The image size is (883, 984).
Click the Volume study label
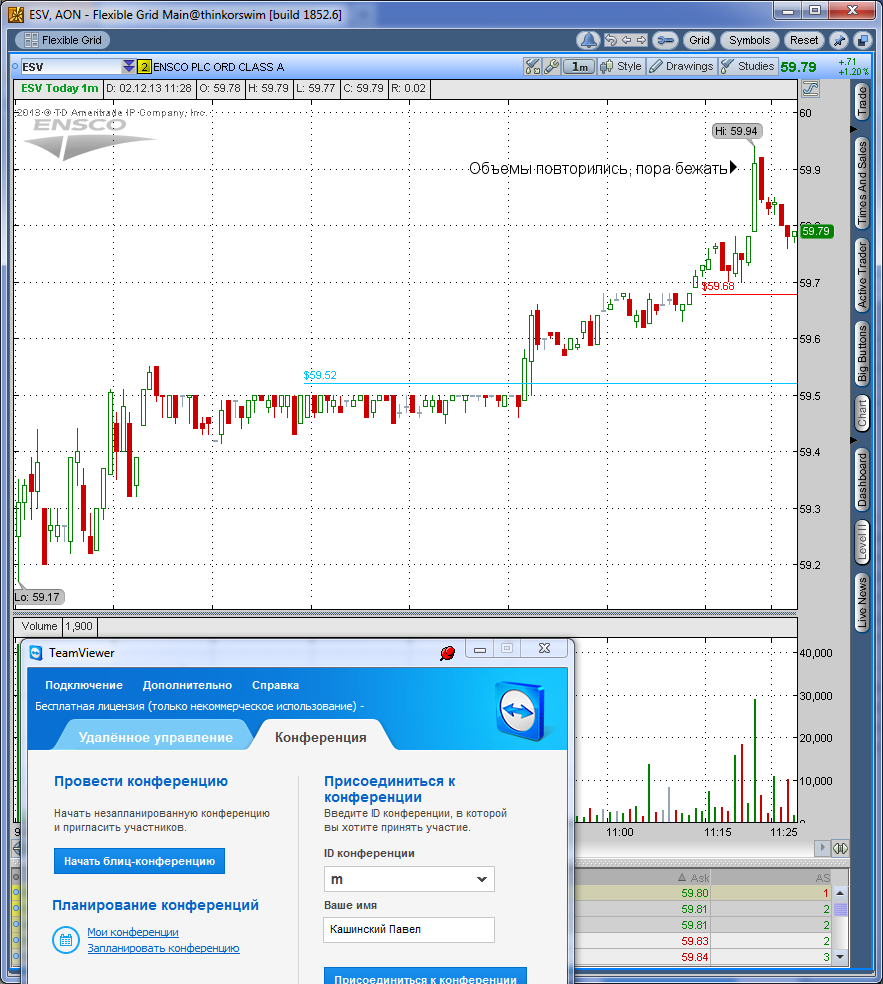[39, 626]
